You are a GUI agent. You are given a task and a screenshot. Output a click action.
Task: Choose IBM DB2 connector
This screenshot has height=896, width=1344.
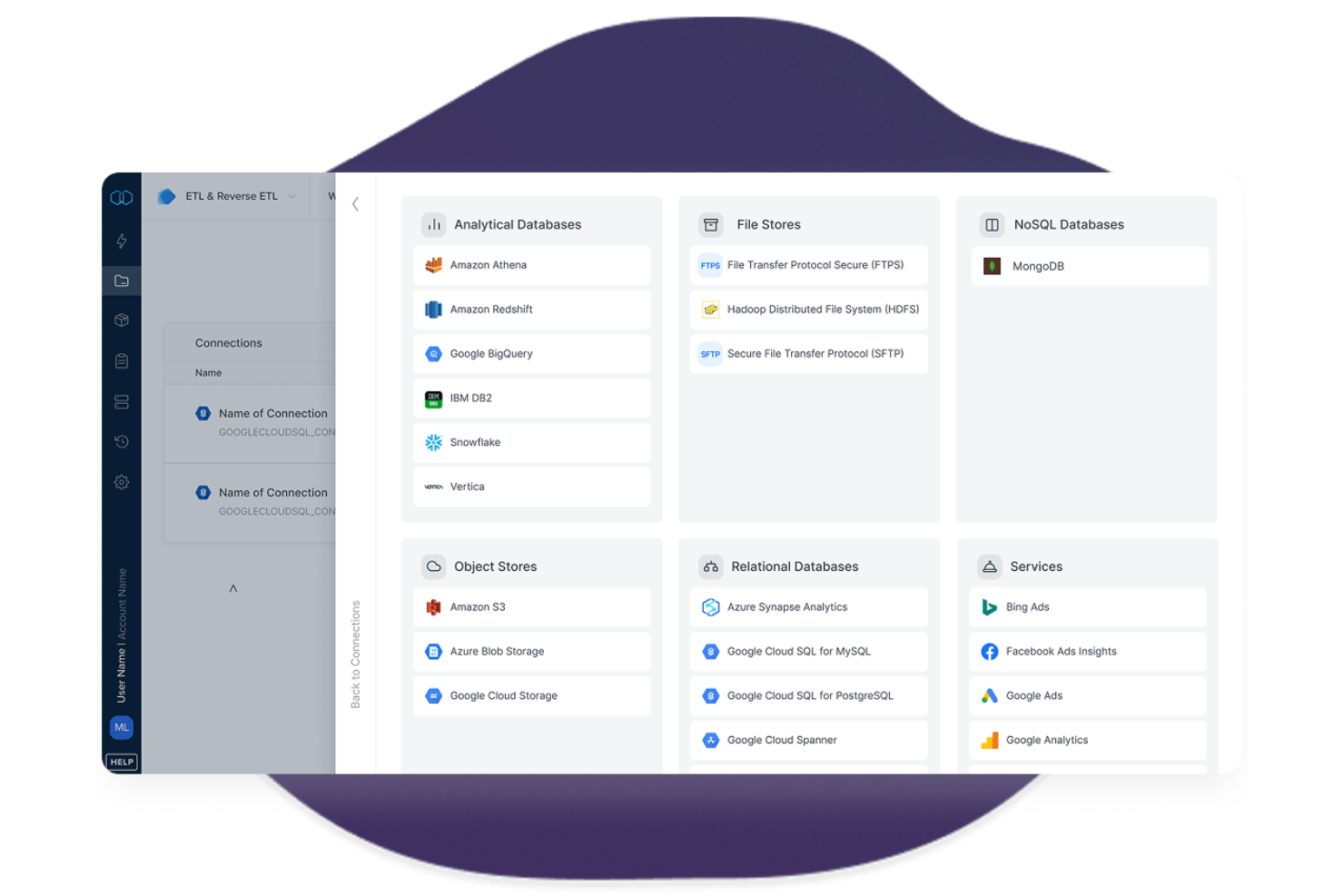click(x=531, y=398)
